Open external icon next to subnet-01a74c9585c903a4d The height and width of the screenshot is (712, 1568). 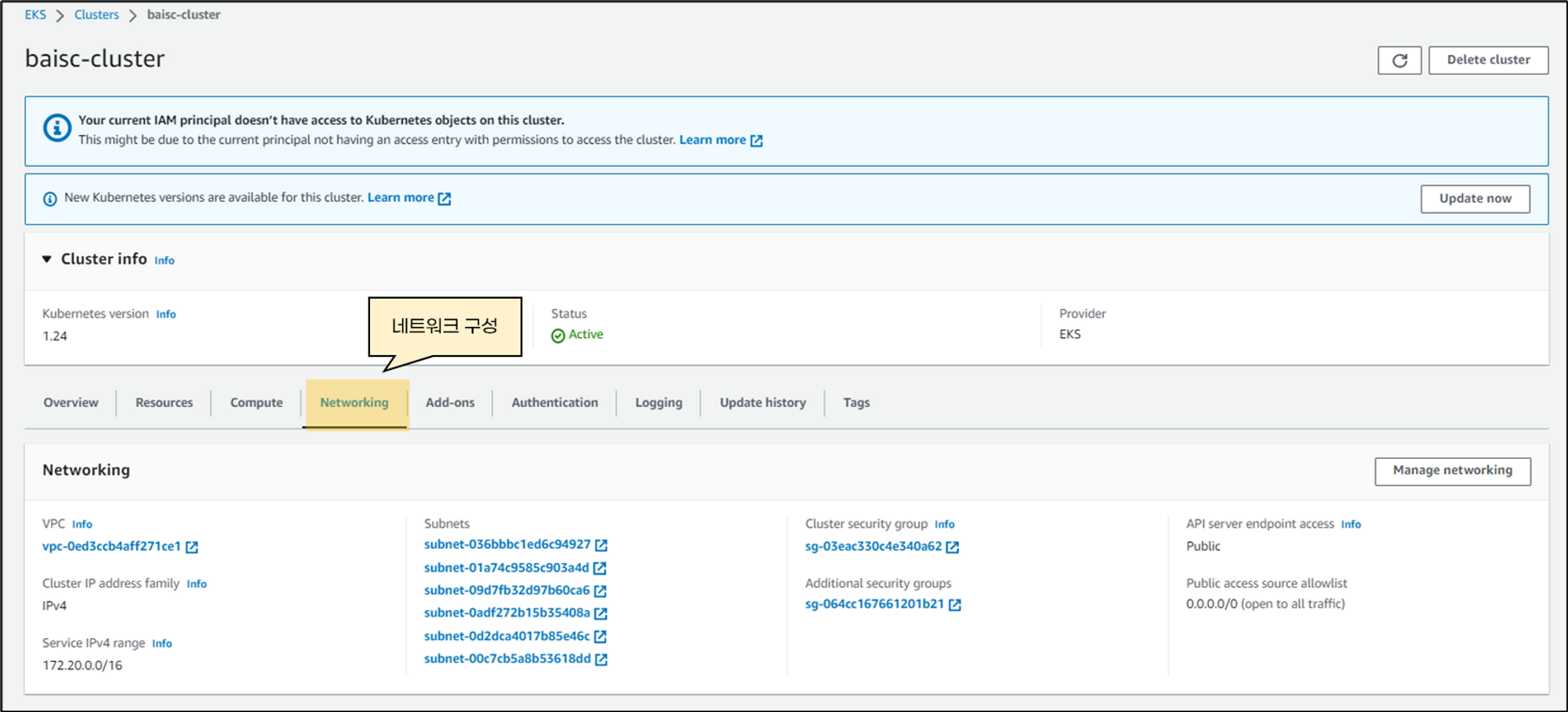coord(600,568)
